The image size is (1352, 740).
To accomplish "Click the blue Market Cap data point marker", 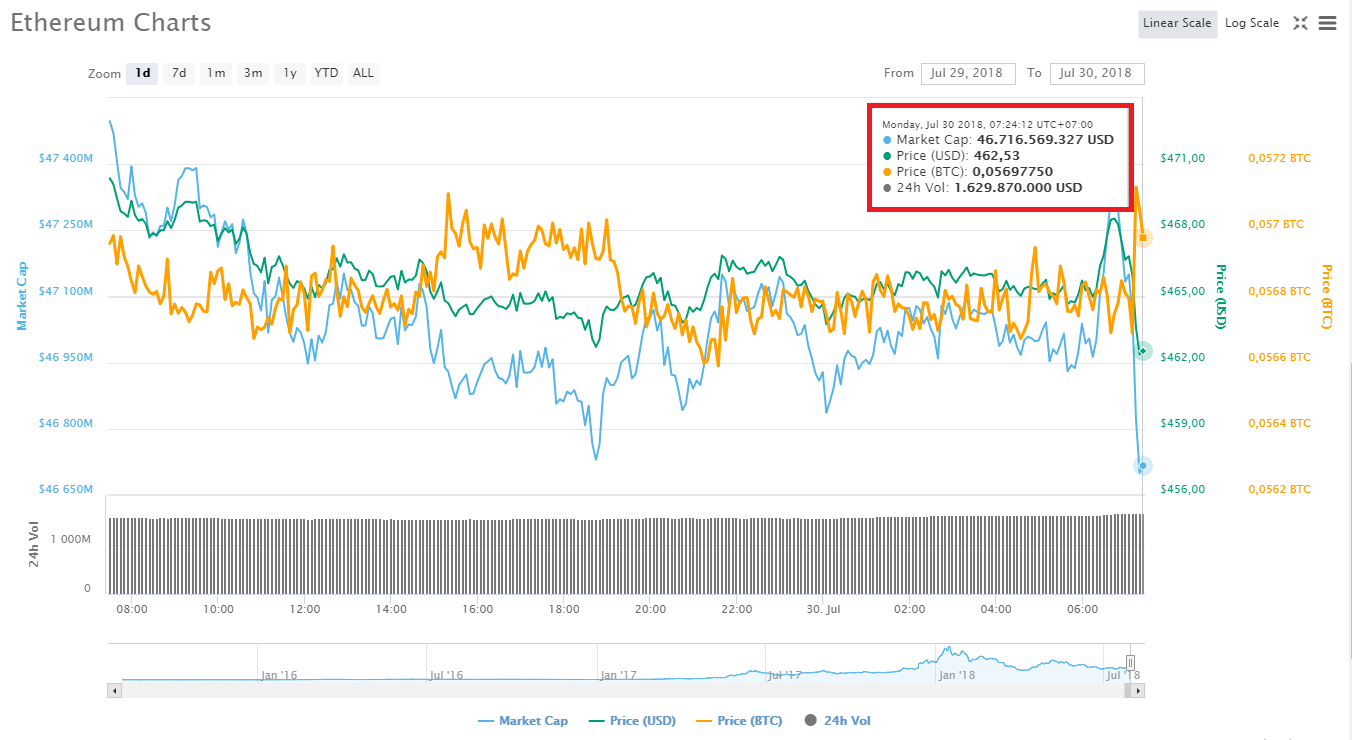I will point(1142,465).
